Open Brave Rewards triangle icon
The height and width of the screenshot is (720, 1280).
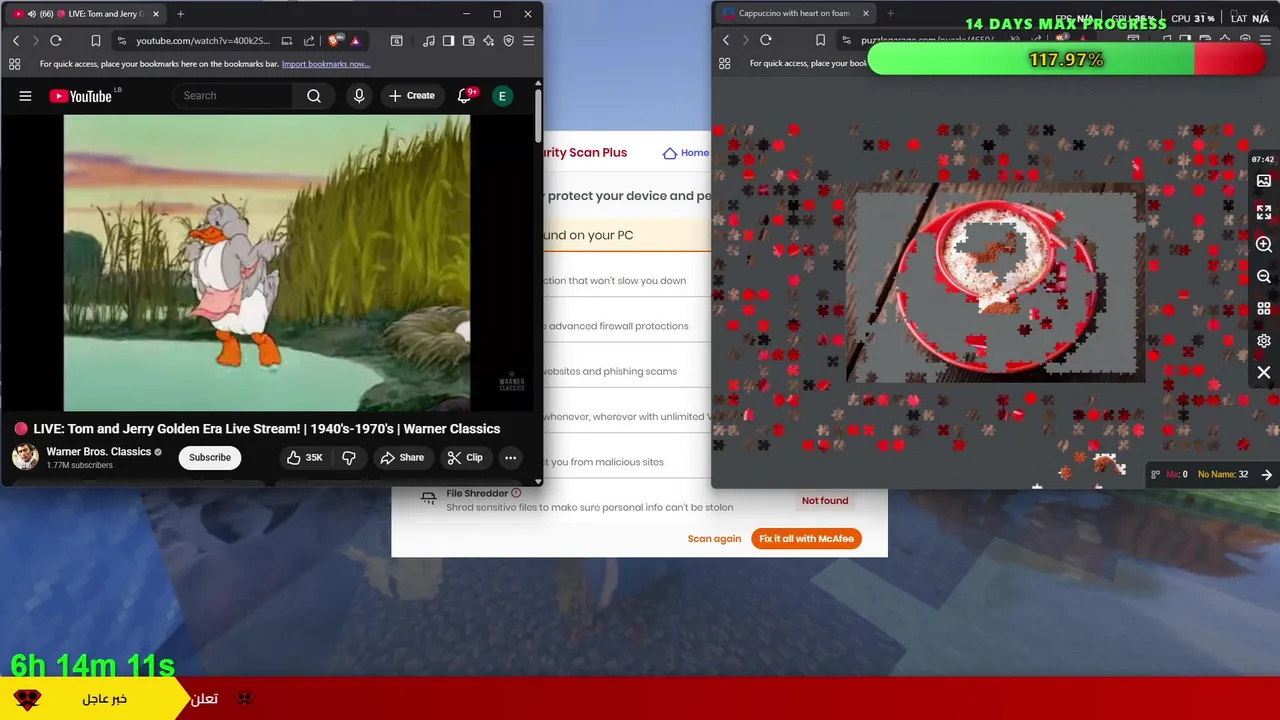[x=355, y=41]
